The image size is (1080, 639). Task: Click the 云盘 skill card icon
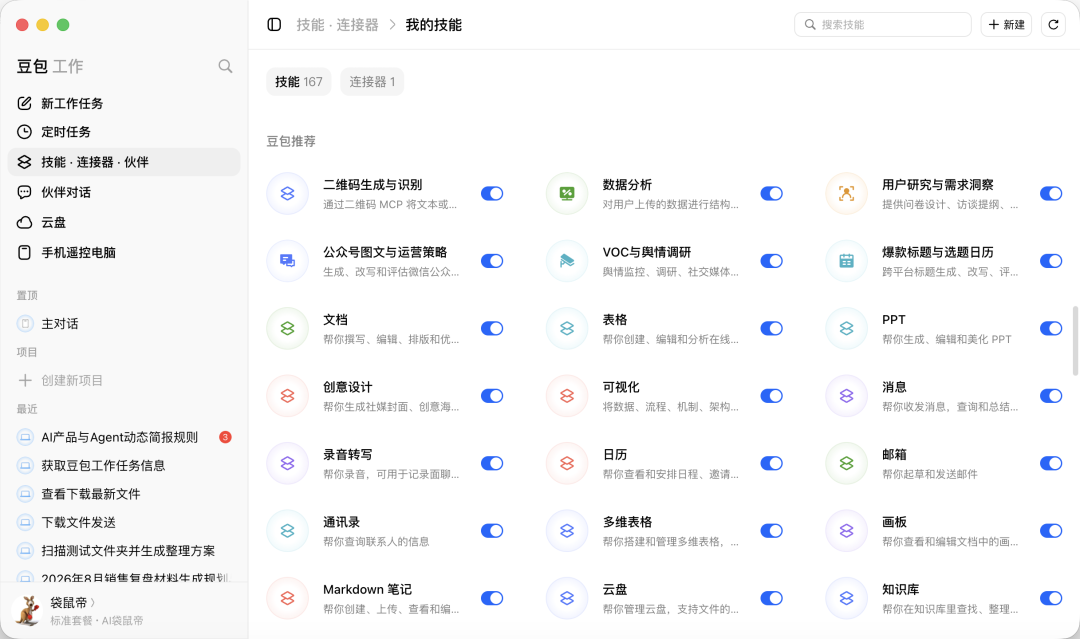(x=567, y=598)
